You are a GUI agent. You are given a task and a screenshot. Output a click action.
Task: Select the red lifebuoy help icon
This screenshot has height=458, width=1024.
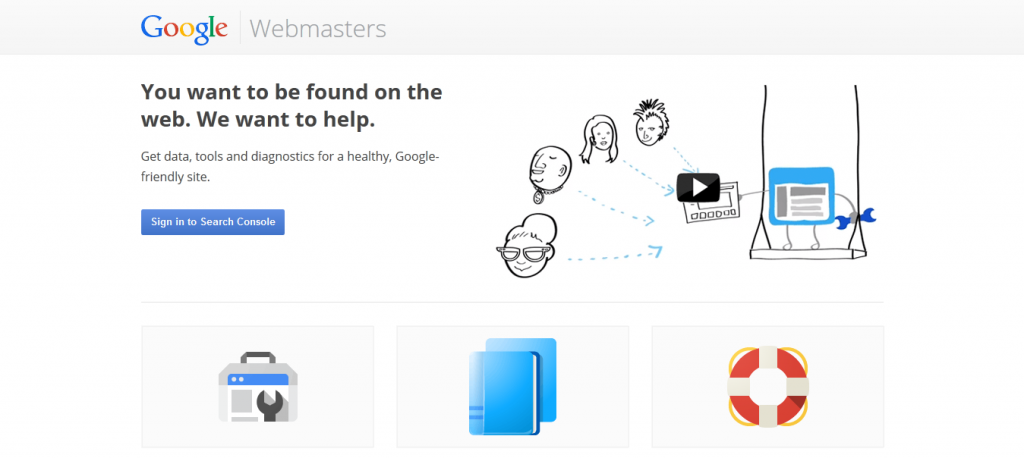[768, 386]
